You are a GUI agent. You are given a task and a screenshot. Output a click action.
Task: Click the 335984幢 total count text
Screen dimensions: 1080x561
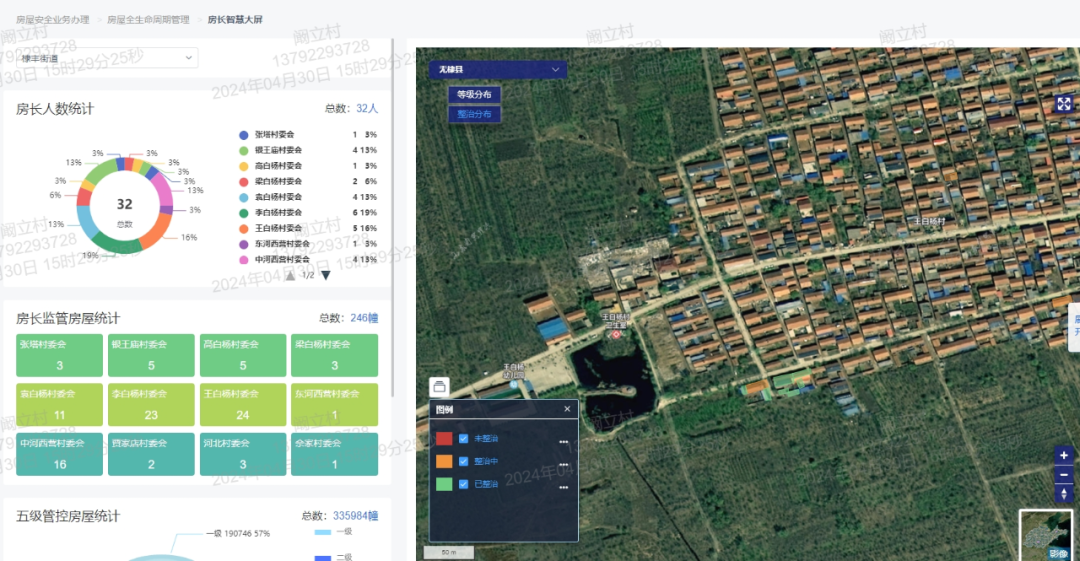[355, 516]
